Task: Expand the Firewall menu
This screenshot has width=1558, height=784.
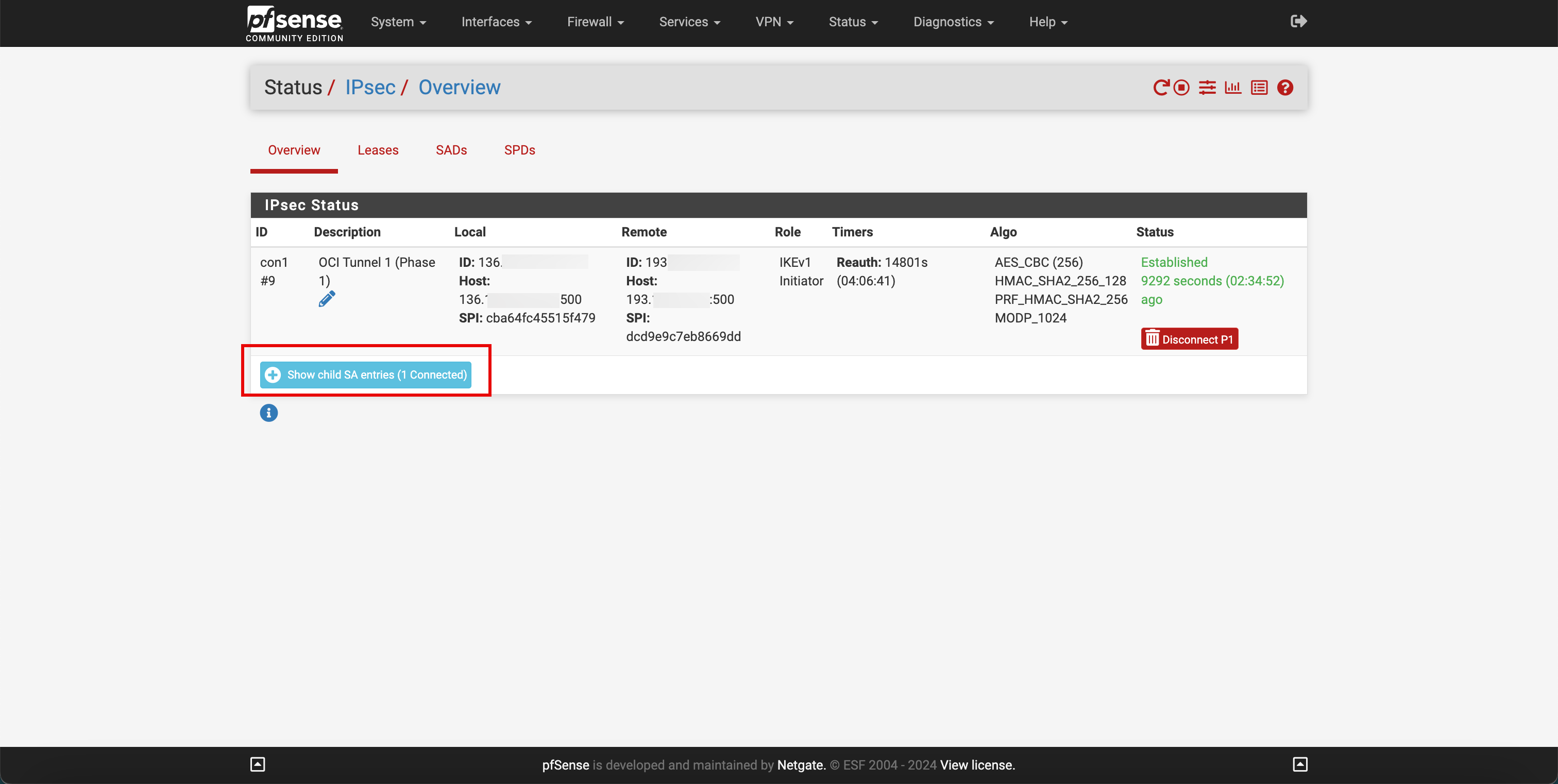Action: pos(595,22)
